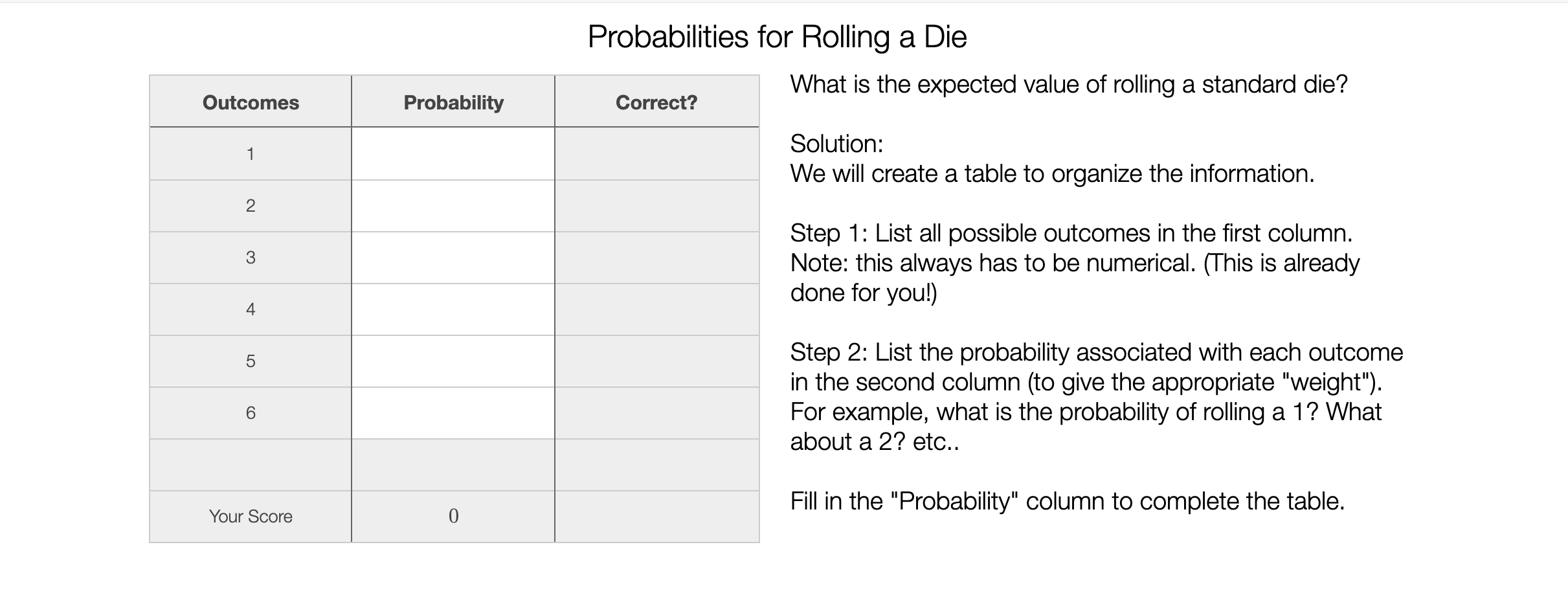Select the probability cell for outcome 3

pos(453,258)
